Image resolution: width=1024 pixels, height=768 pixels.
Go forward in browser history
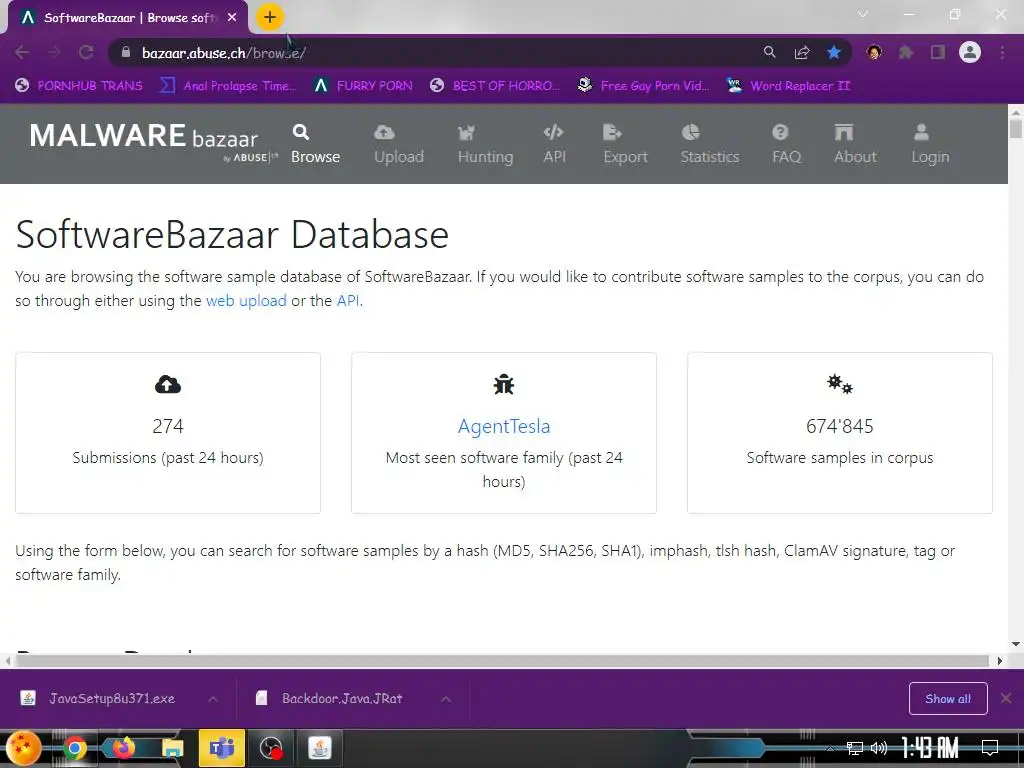(x=54, y=52)
